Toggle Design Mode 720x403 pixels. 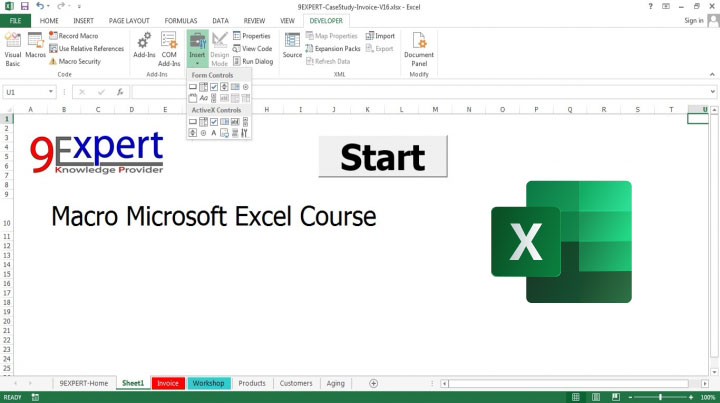pyautogui.click(x=219, y=49)
